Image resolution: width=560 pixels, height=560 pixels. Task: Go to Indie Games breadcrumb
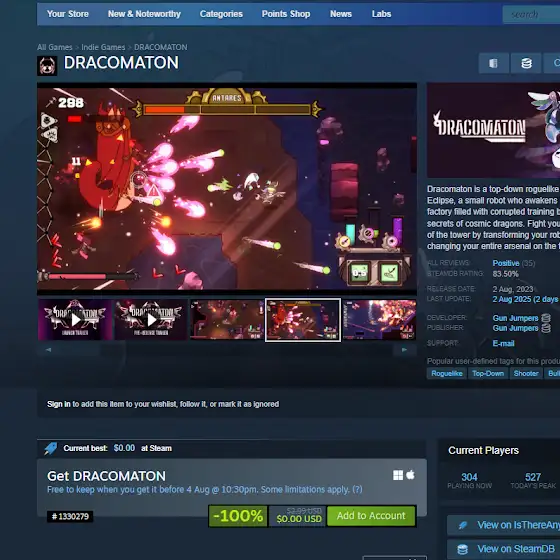click(103, 47)
